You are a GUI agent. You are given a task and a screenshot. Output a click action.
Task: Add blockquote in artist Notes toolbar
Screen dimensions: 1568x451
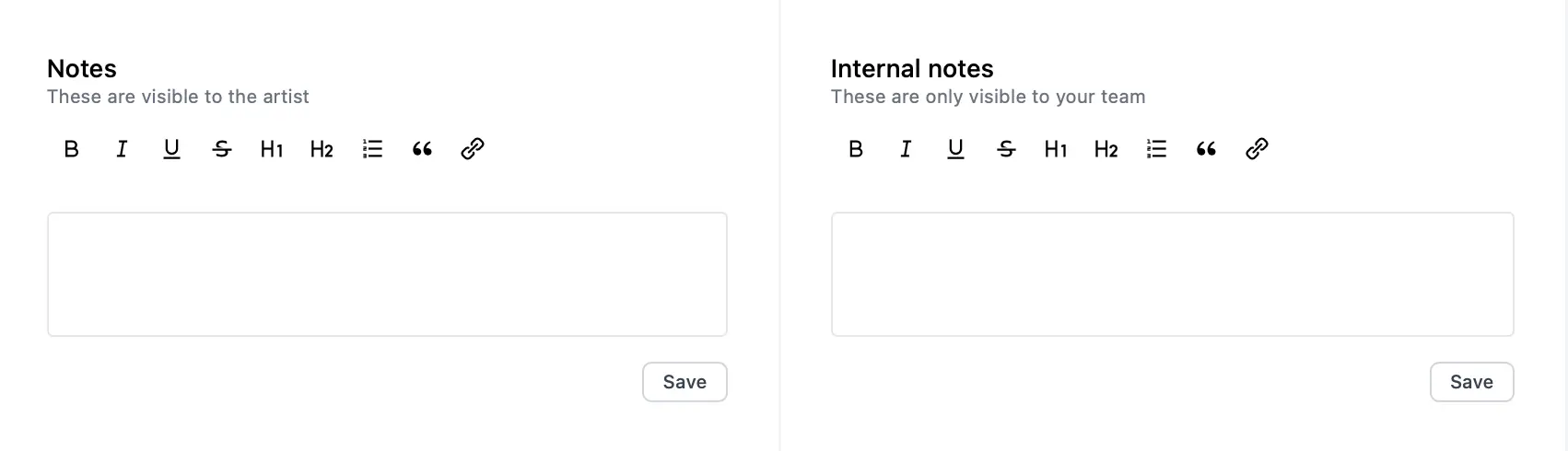click(422, 149)
